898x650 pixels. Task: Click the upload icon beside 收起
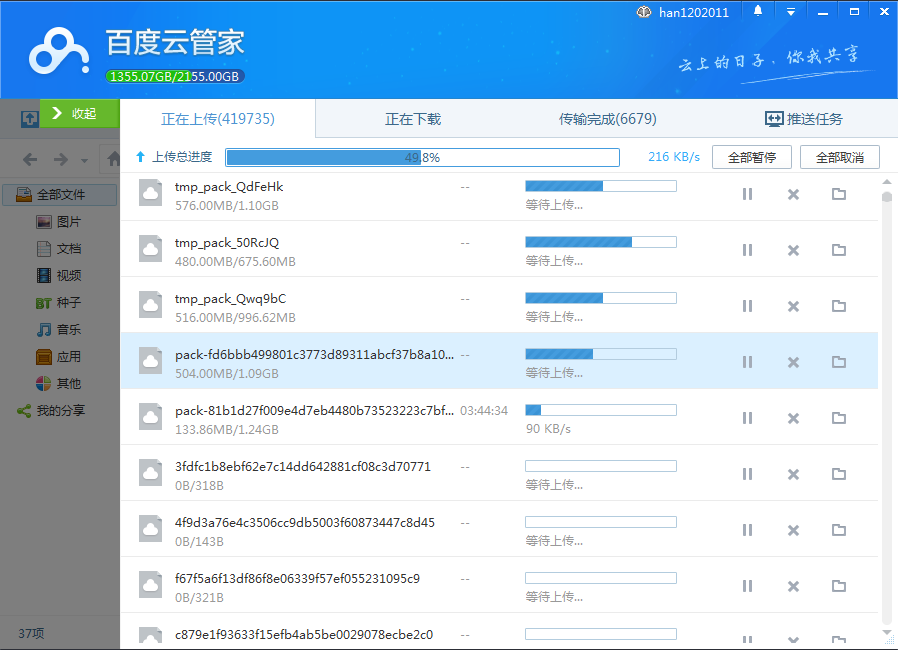29,119
